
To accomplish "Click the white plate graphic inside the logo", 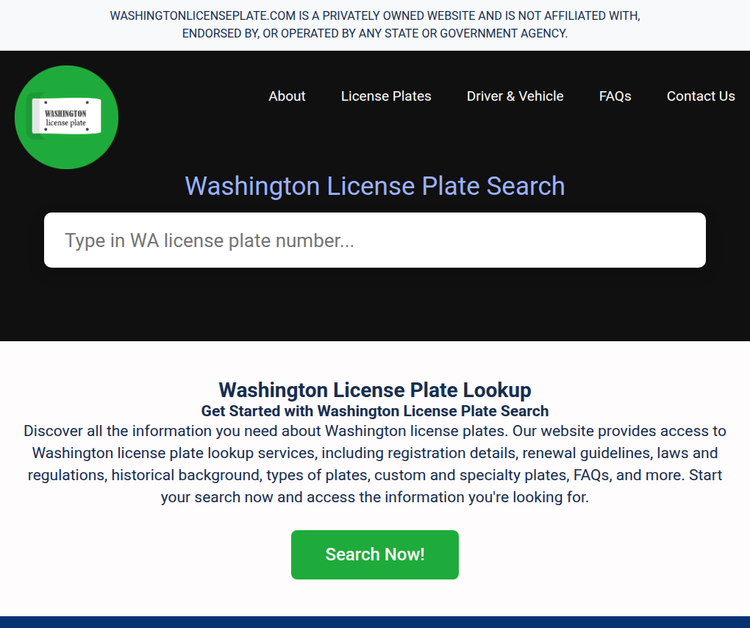I will [x=66, y=116].
